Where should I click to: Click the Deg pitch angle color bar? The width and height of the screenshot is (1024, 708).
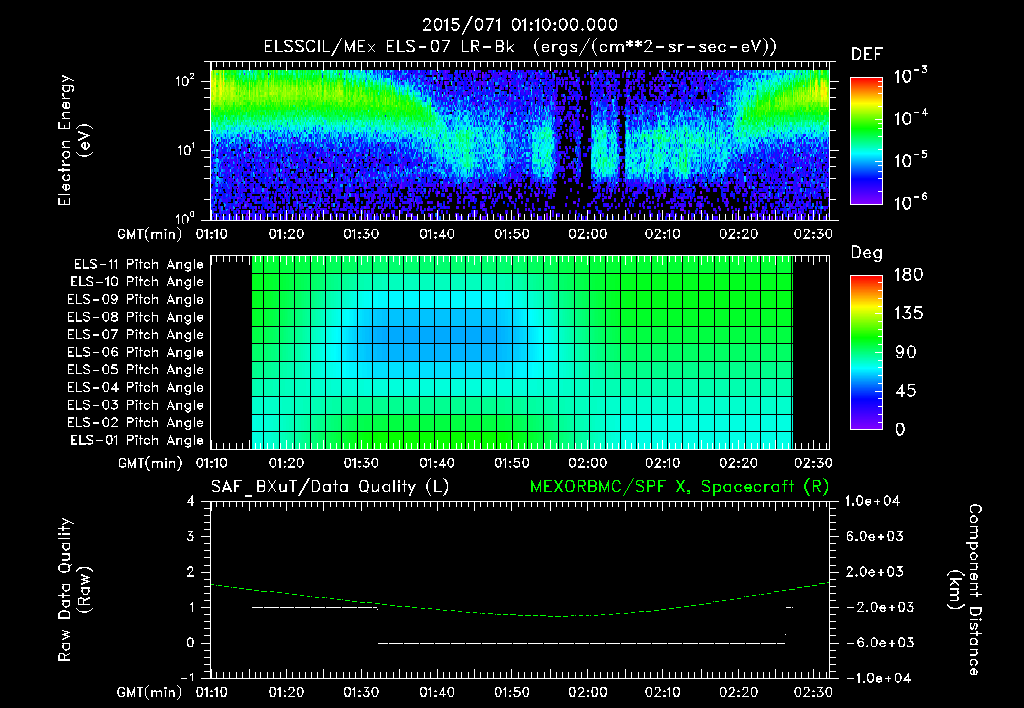tap(866, 352)
